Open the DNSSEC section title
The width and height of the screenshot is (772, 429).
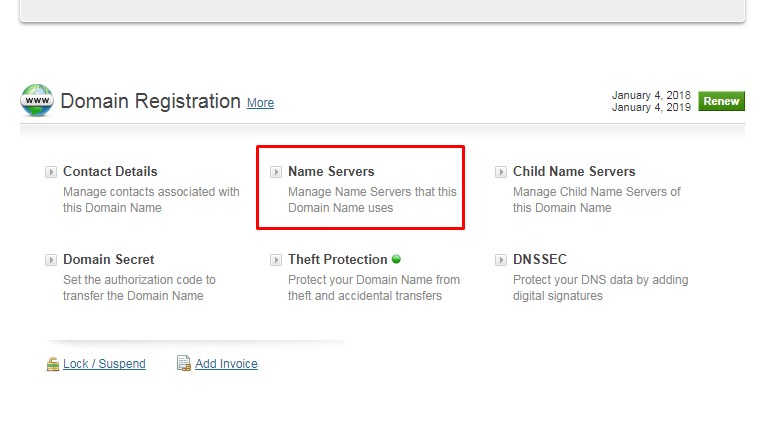click(540, 259)
